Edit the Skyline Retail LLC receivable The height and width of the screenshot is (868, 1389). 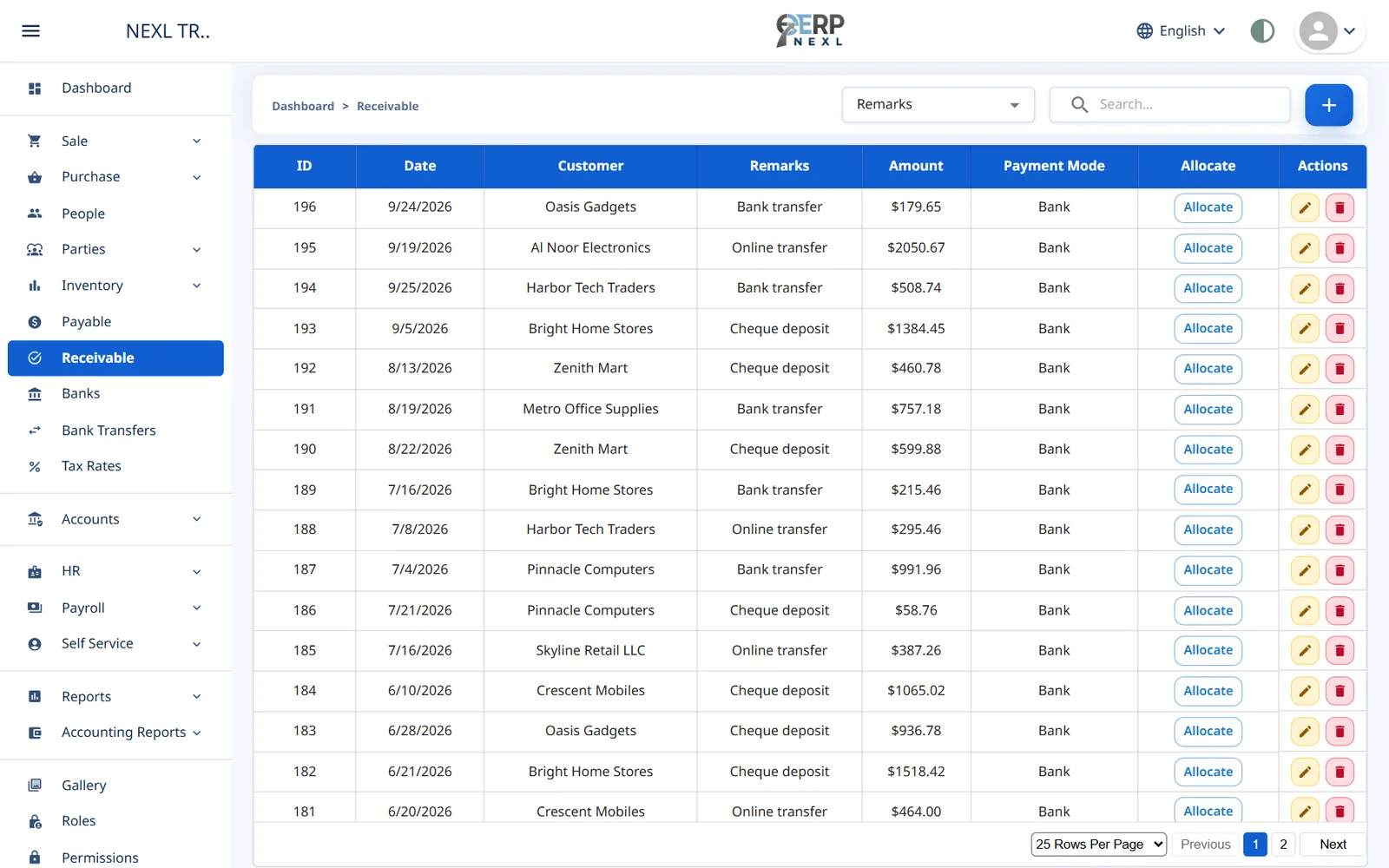click(x=1305, y=651)
